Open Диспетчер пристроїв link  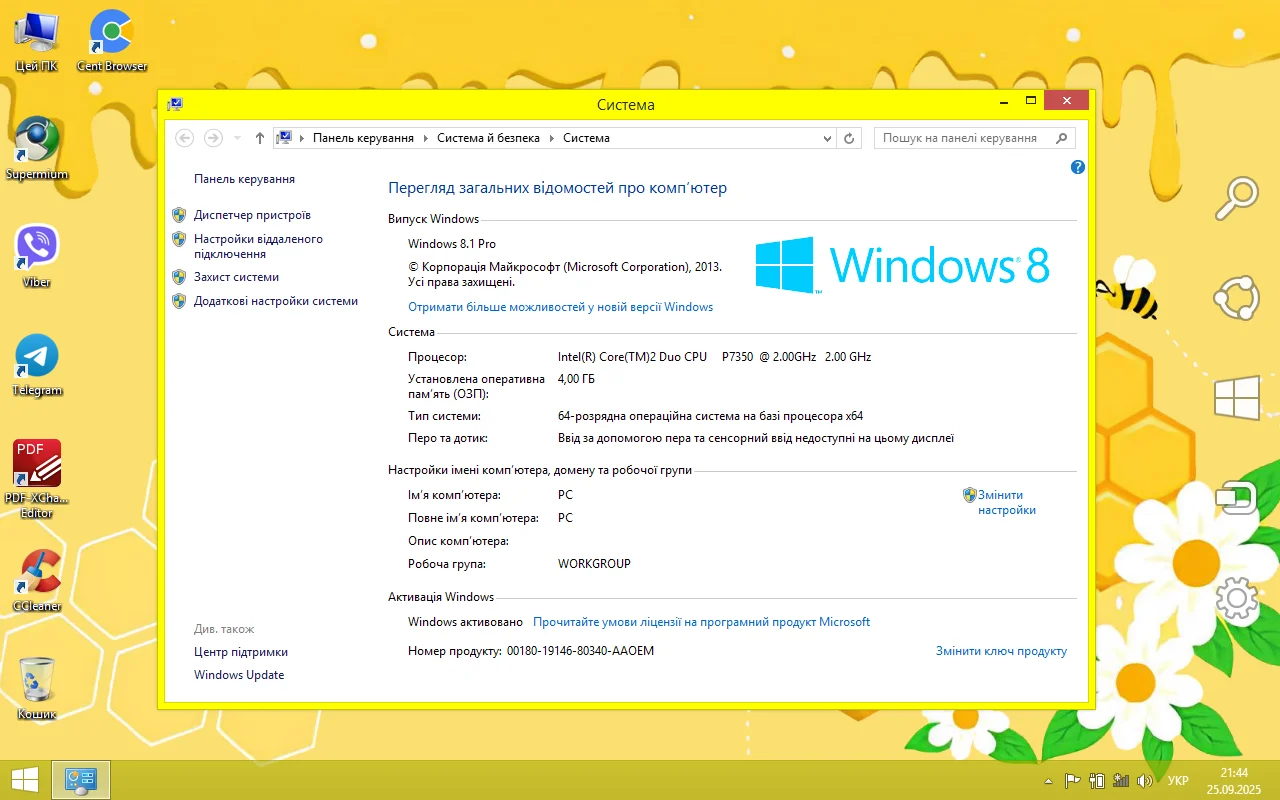pyautogui.click(x=252, y=215)
